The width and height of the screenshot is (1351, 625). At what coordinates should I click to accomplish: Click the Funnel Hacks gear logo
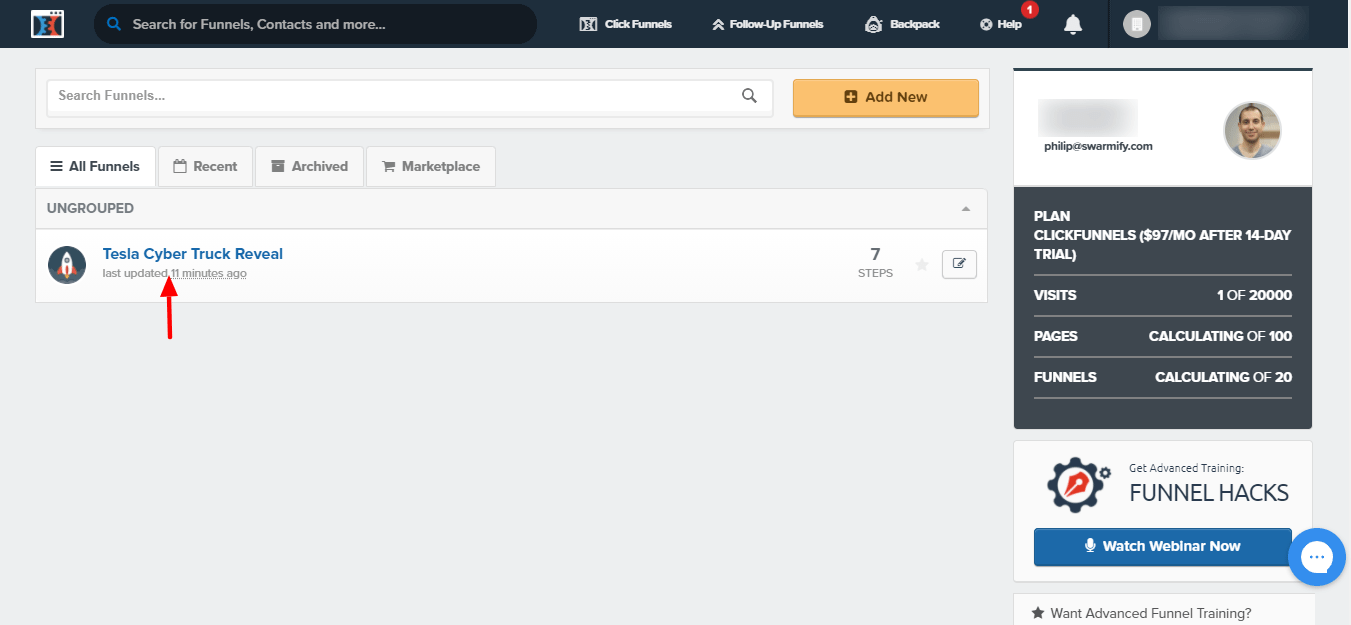tap(1079, 484)
